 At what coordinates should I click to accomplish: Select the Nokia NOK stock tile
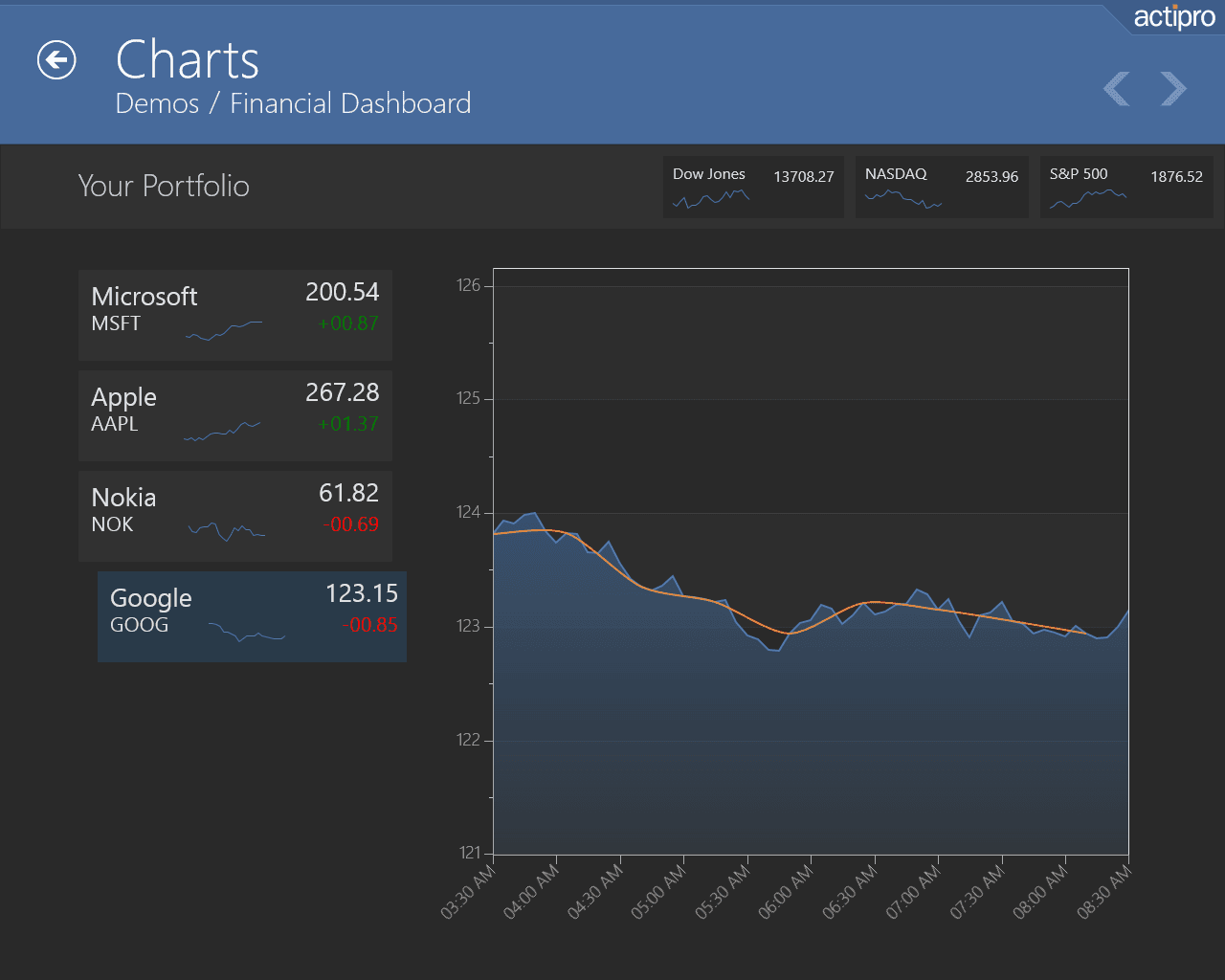coord(235,517)
